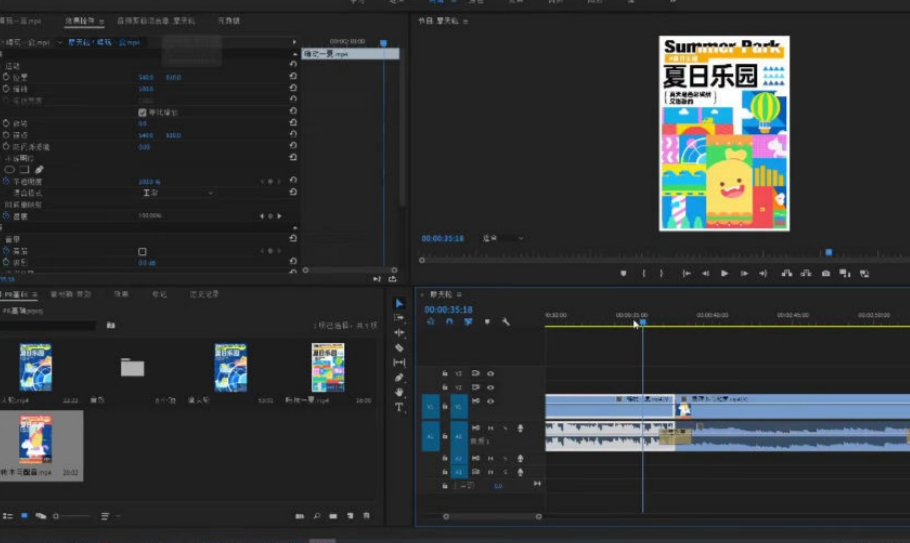Select the Type tool
The height and width of the screenshot is (543, 910).
tap(399, 408)
